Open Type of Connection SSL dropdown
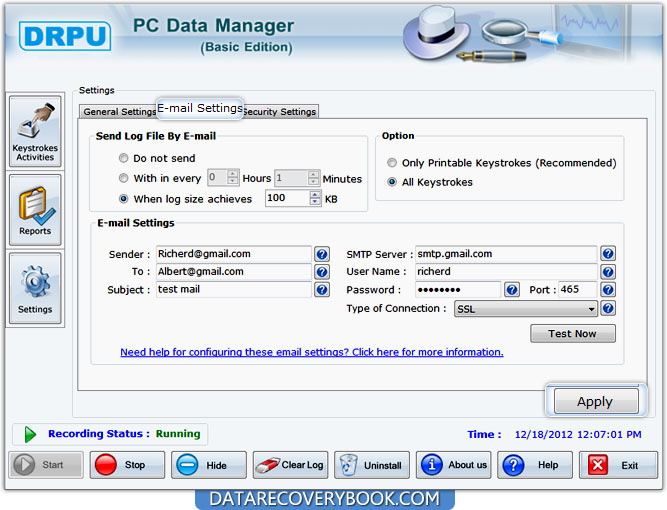The image size is (667, 510). (x=526, y=309)
